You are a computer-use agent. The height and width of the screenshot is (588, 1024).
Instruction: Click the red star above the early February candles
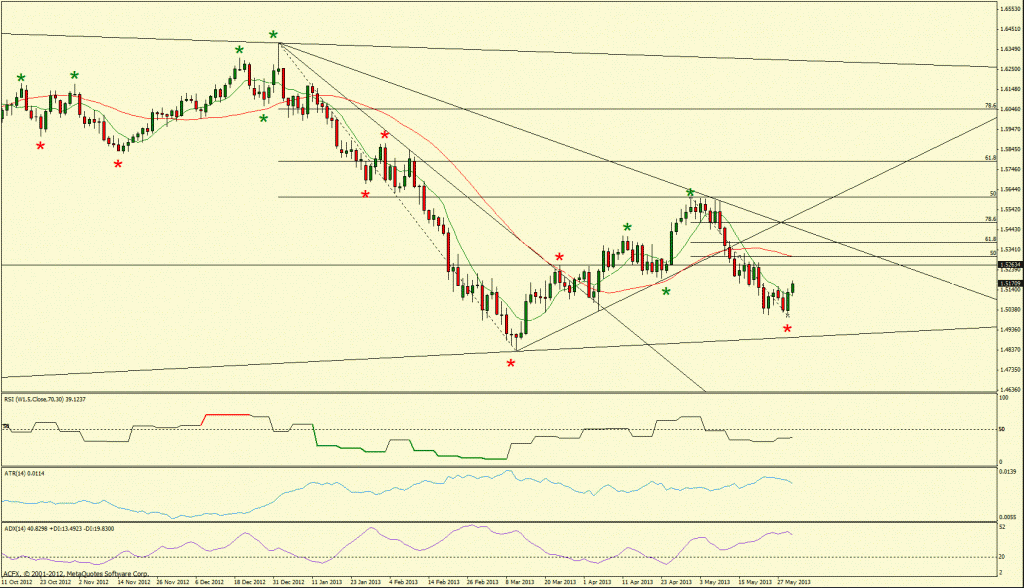384,134
